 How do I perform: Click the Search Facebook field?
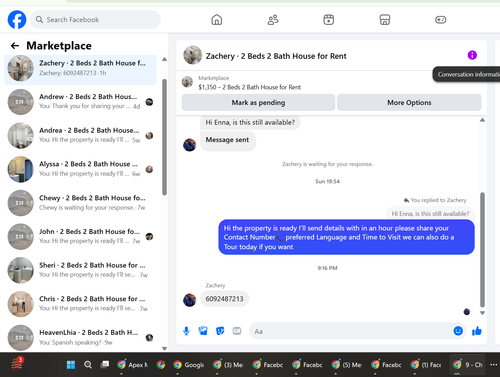(x=95, y=20)
